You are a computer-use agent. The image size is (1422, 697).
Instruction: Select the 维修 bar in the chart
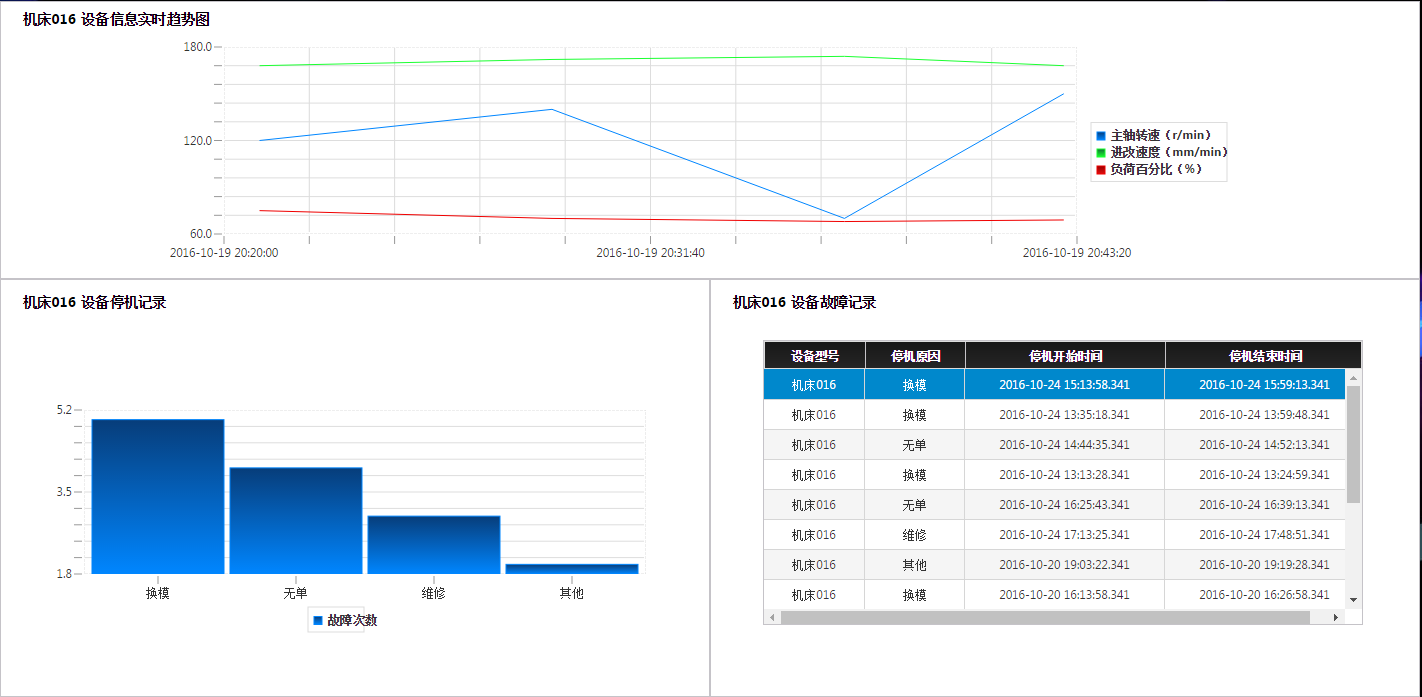pyautogui.click(x=433, y=545)
